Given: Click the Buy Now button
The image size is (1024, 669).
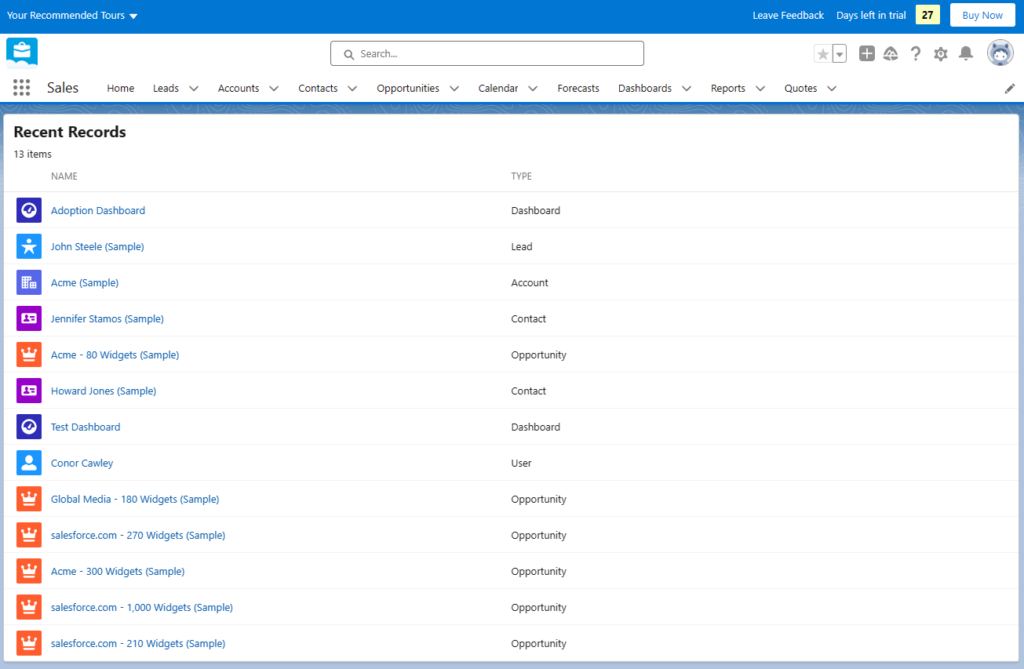Looking at the screenshot, I should click(x=981, y=15).
